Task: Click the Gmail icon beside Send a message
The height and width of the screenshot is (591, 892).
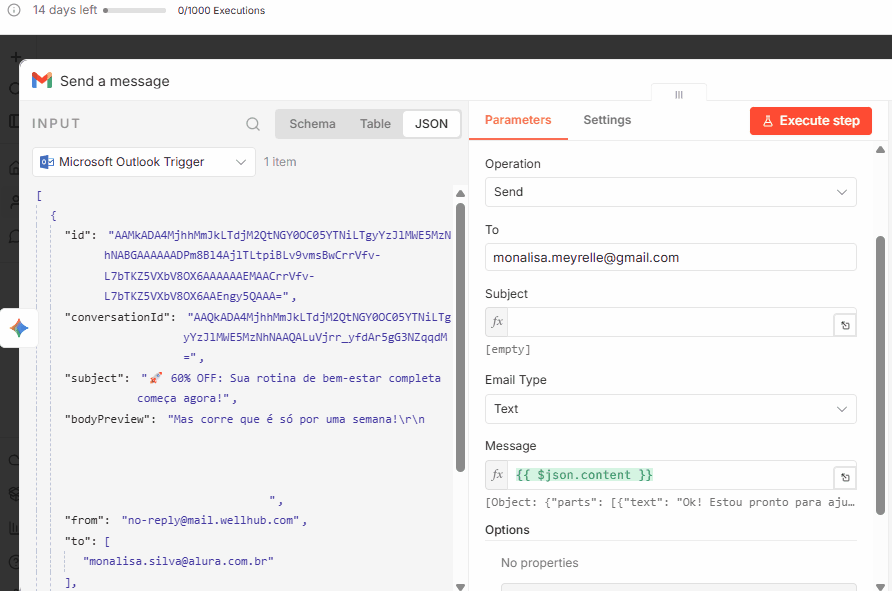Action: point(41,81)
